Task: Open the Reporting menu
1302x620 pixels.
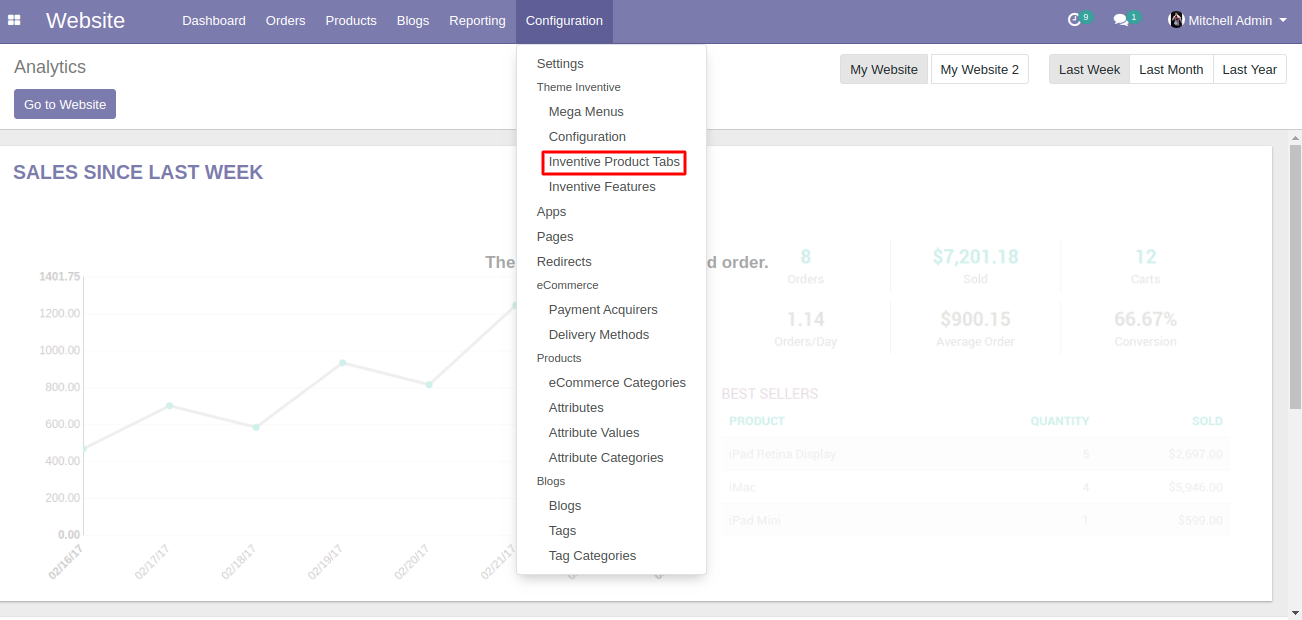Action: pos(477,21)
